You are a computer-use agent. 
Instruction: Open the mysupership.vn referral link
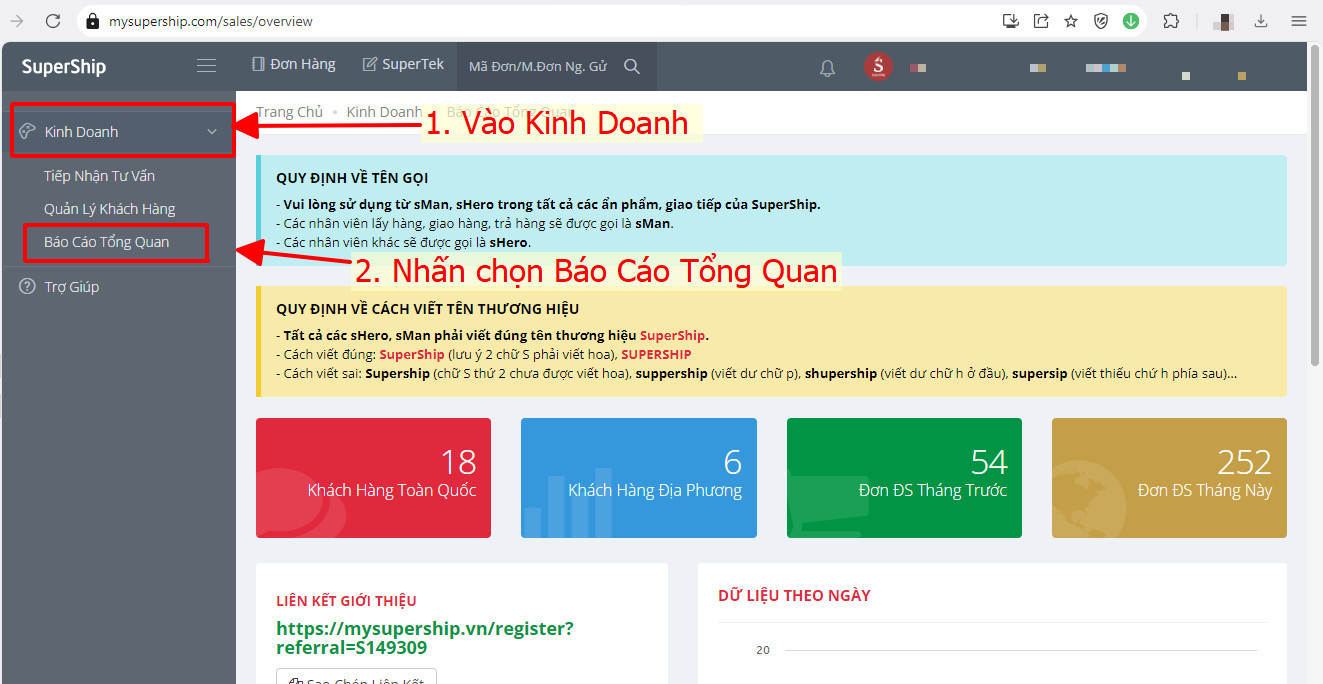point(425,638)
